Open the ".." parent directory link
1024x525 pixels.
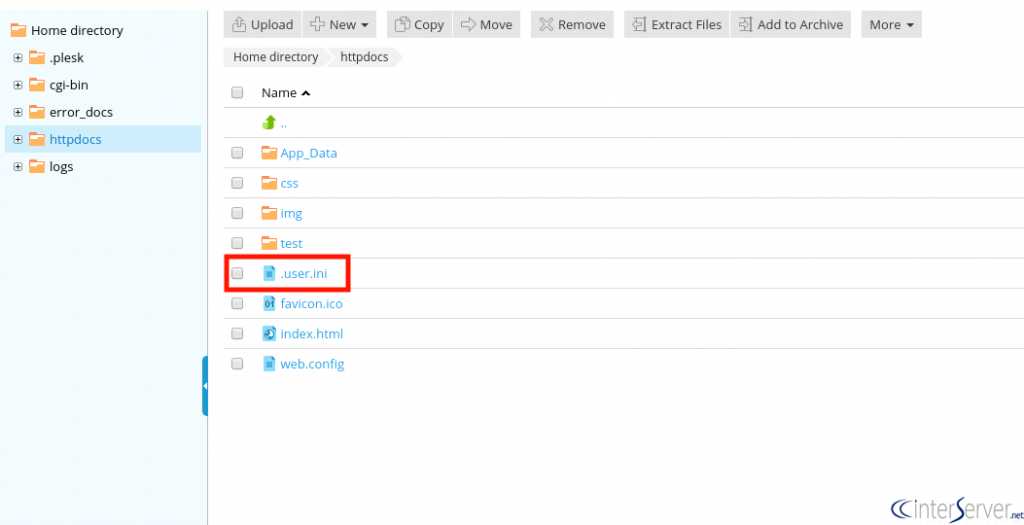[284, 123]
